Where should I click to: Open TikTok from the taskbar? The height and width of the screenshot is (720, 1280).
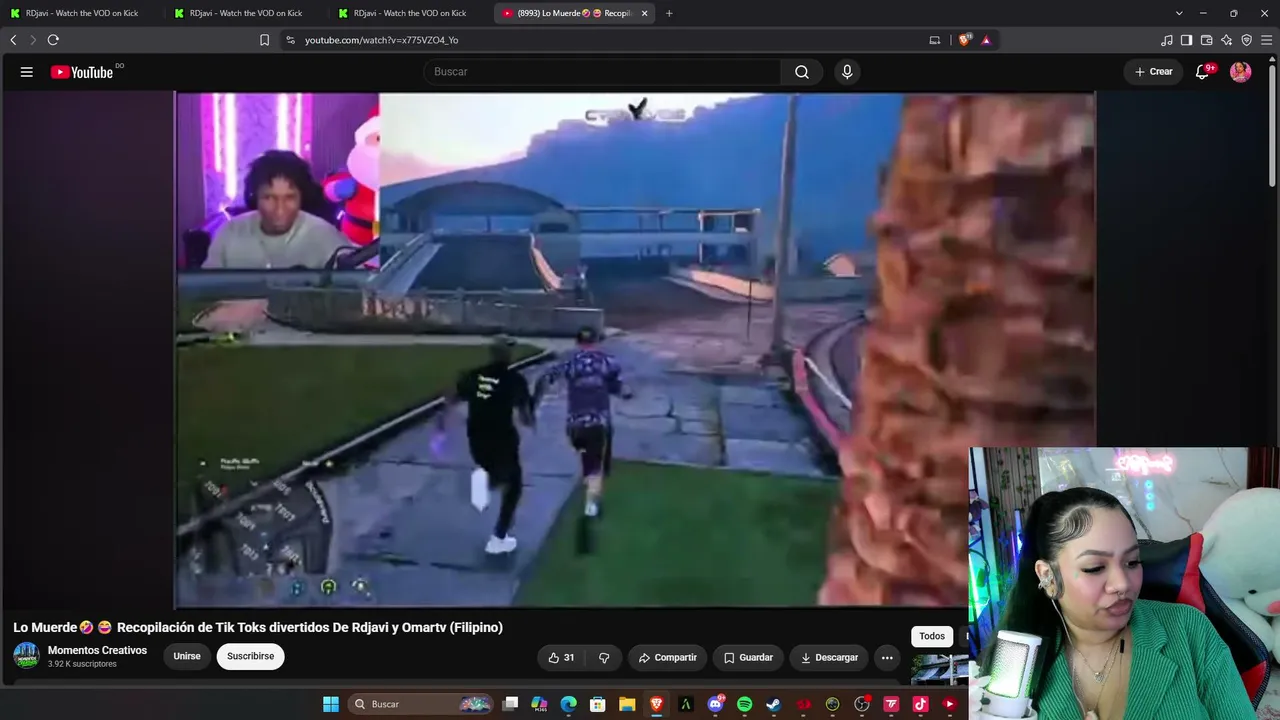(920, 704)
